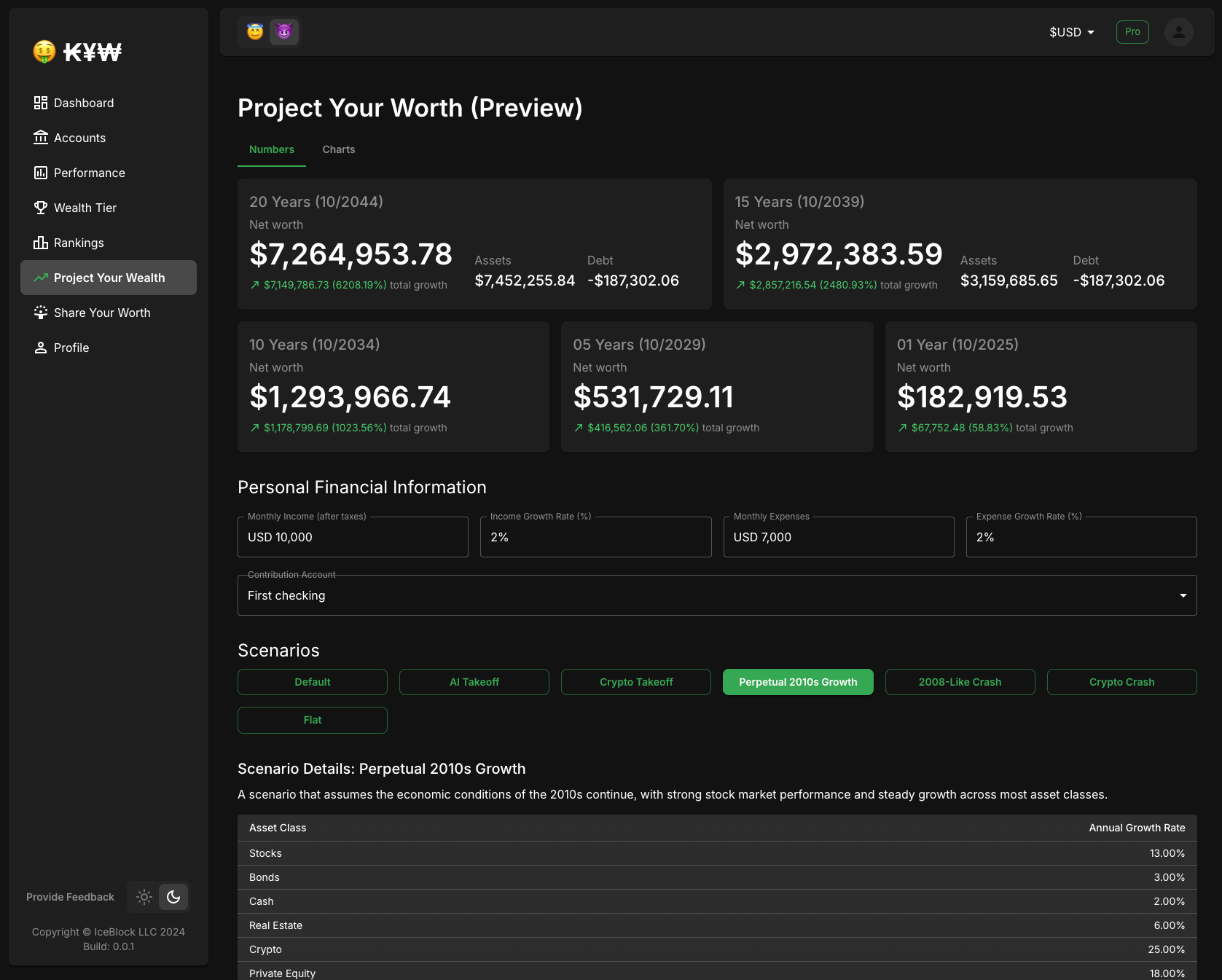1222x980 pixels.
Task: Open Rankings using the bar chart icon
Action: pyautogui.click(x=41, y=243)
